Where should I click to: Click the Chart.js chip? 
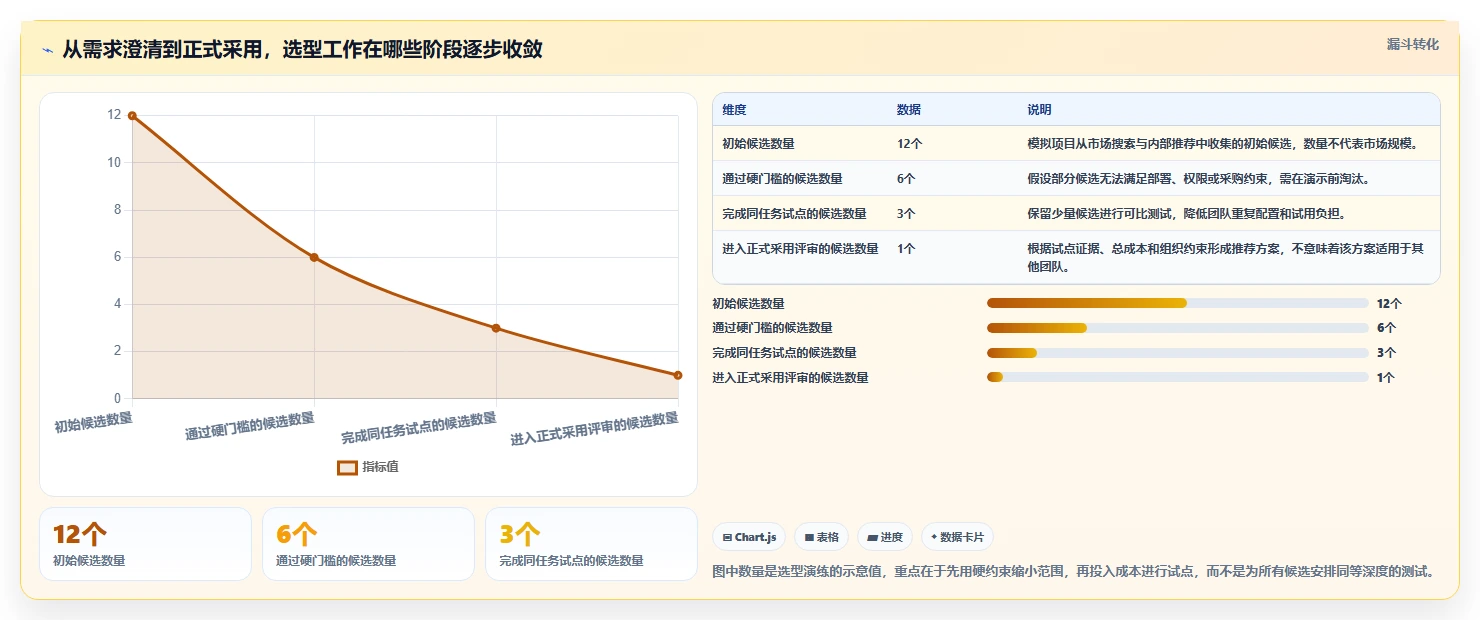pyautogui.click(x=749, y=537)
